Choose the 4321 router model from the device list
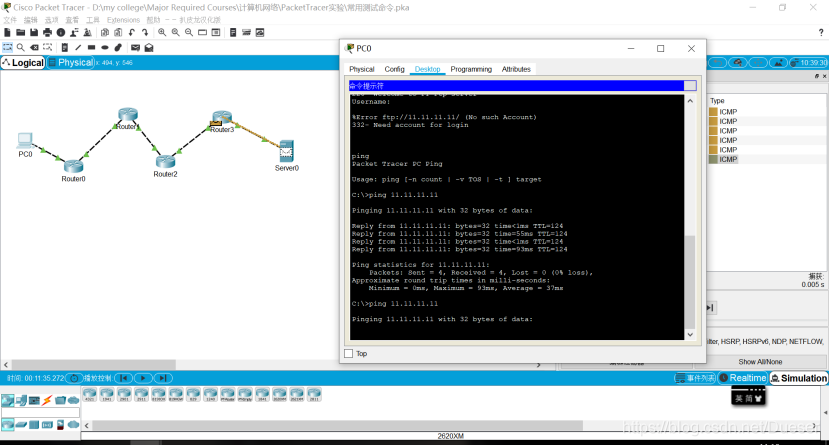Screen dimensions: 830x446 [89, 395]
